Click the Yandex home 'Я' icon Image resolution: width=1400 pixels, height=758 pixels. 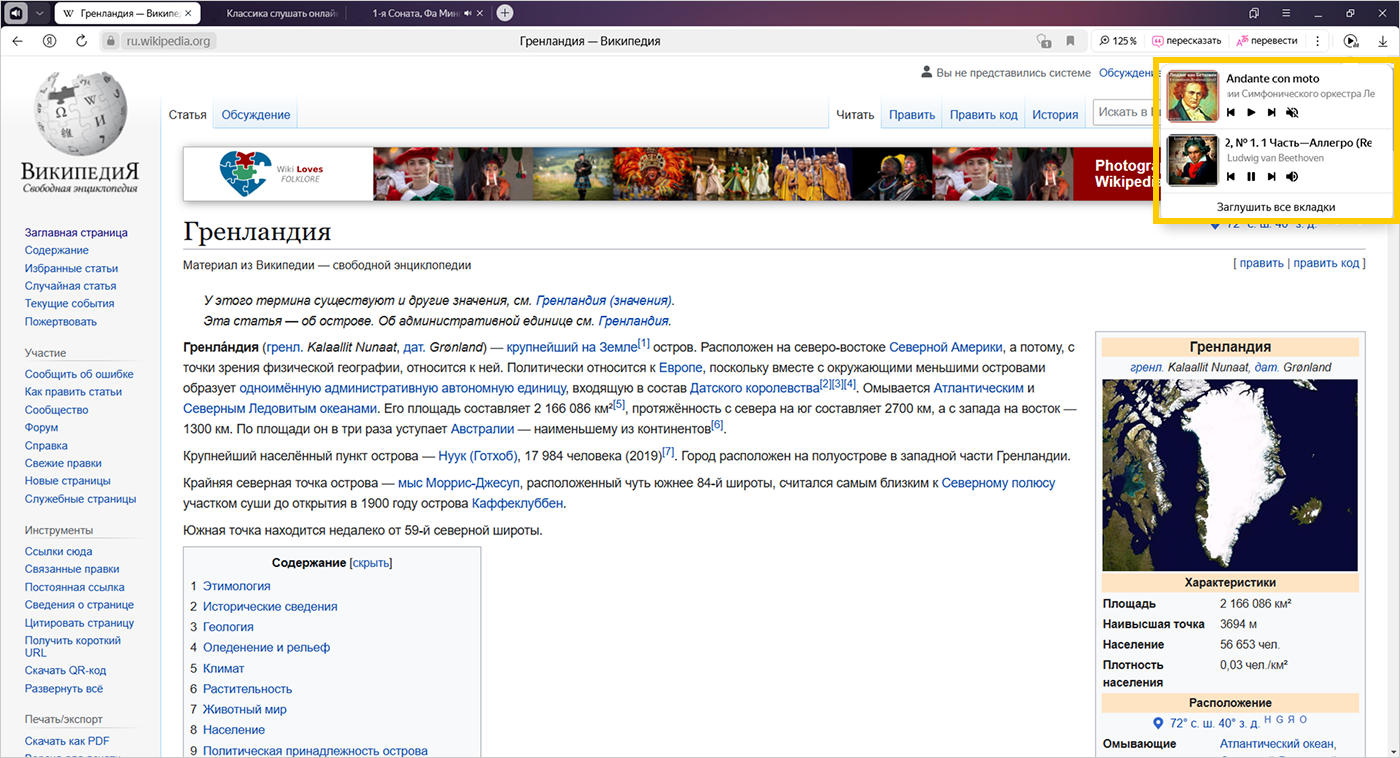point(49,41)
